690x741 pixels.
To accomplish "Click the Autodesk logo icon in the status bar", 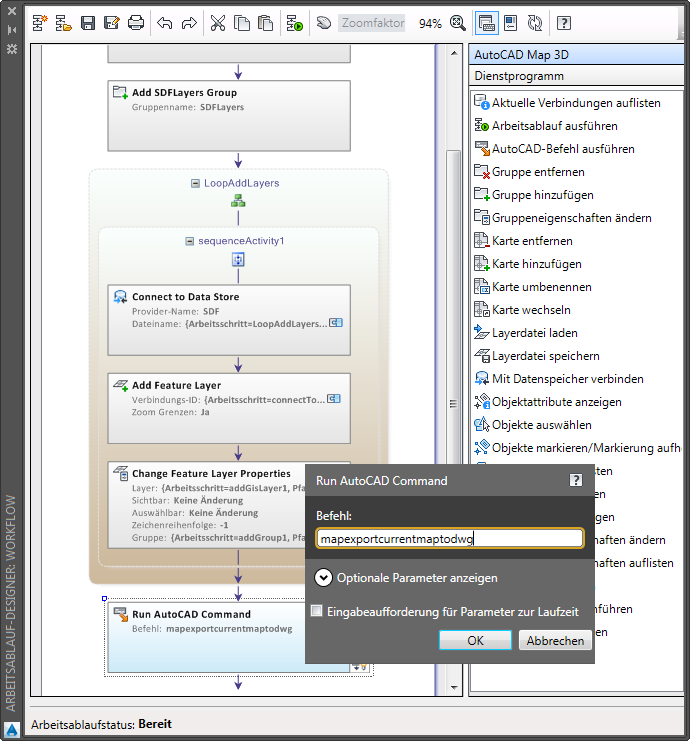I will click(x=12, y=730).
